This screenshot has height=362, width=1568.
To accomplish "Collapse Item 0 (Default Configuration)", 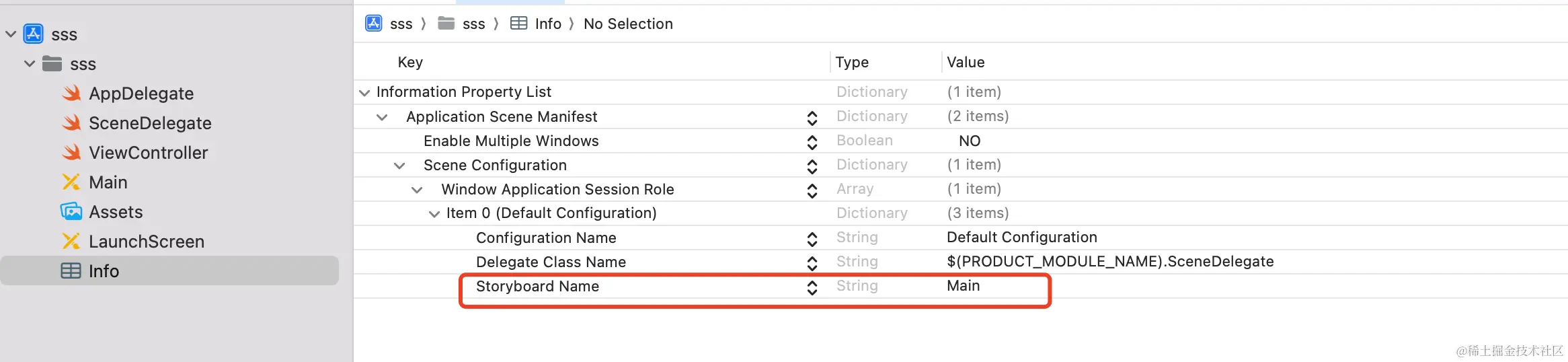I will pyautogui.click(x=434, y=214).
